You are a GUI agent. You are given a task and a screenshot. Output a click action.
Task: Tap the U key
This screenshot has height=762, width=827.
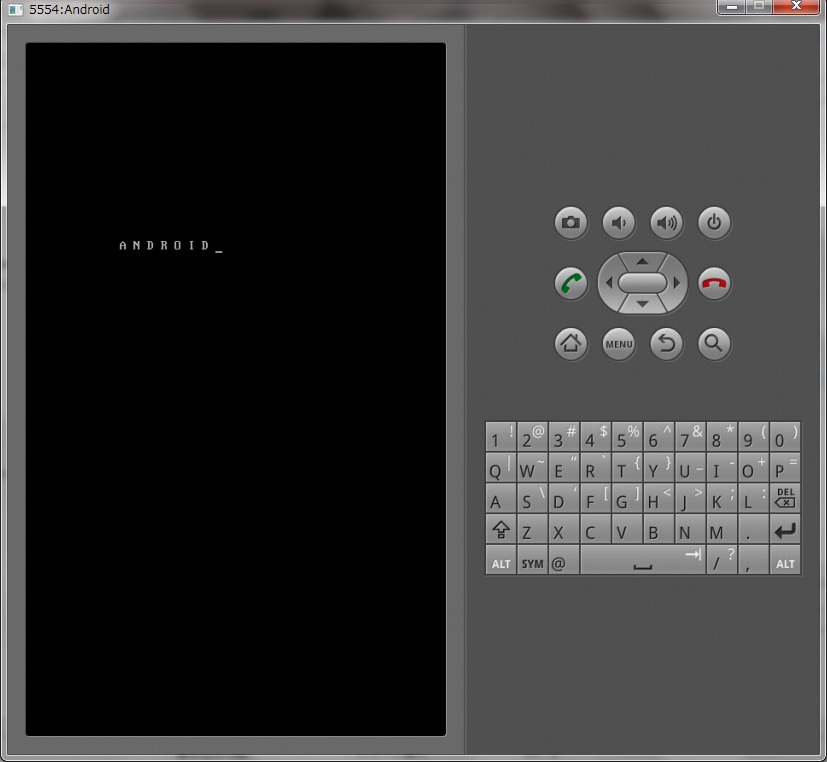point(690,467)
